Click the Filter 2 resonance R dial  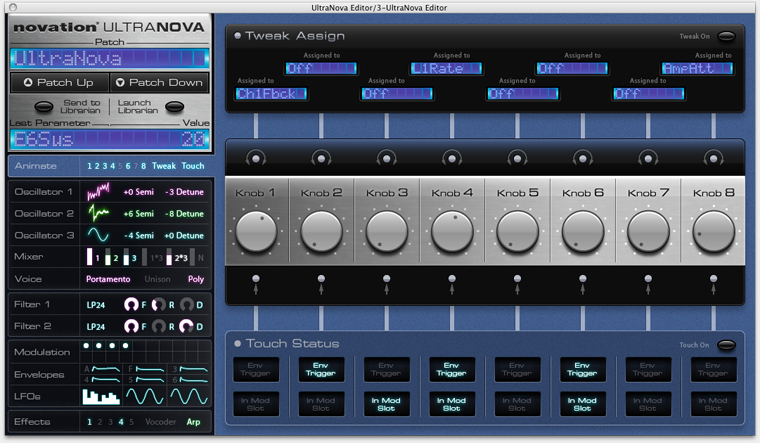click(158, 326)
